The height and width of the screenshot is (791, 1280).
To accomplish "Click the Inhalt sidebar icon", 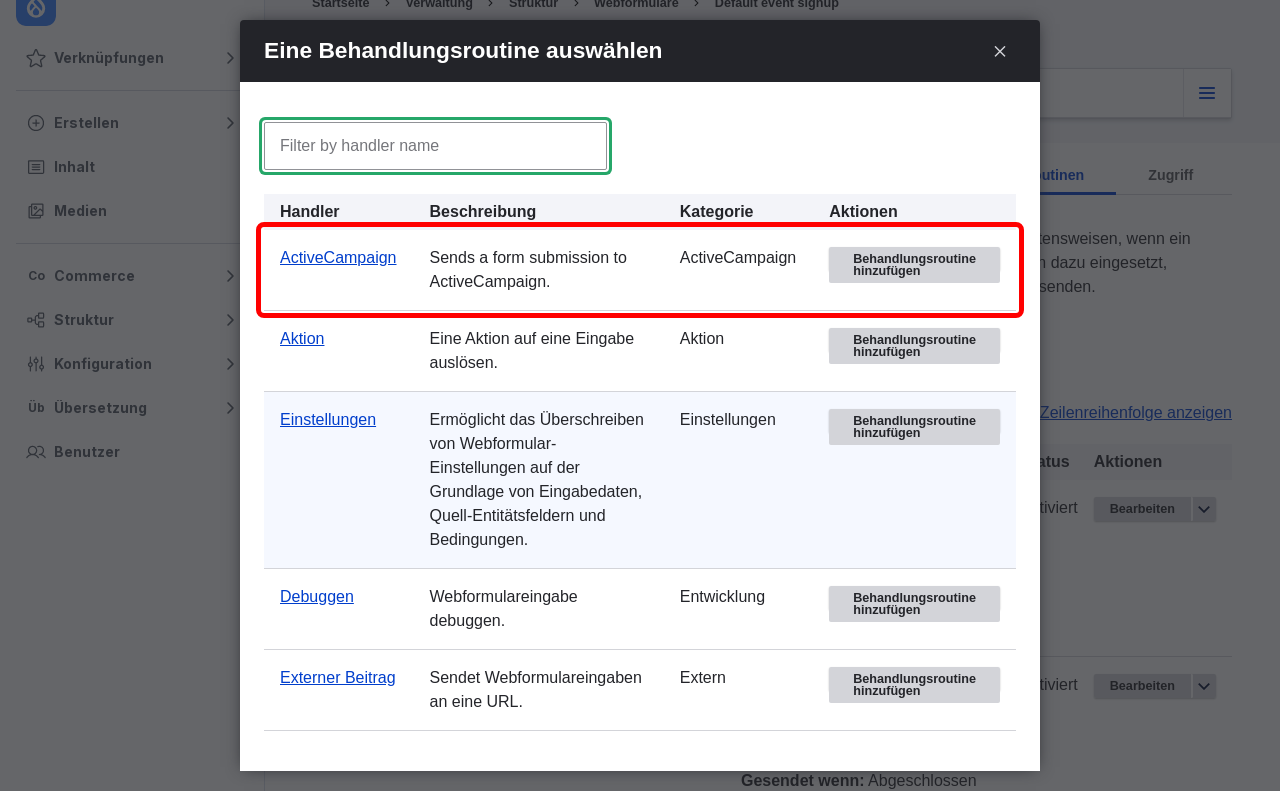I will point(36,167).
